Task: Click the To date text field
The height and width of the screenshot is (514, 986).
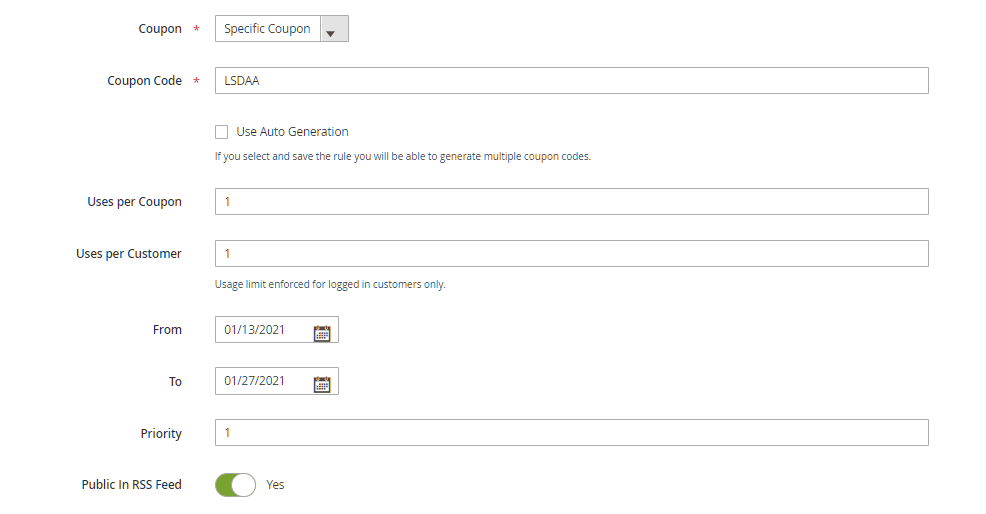Action: 263,381
